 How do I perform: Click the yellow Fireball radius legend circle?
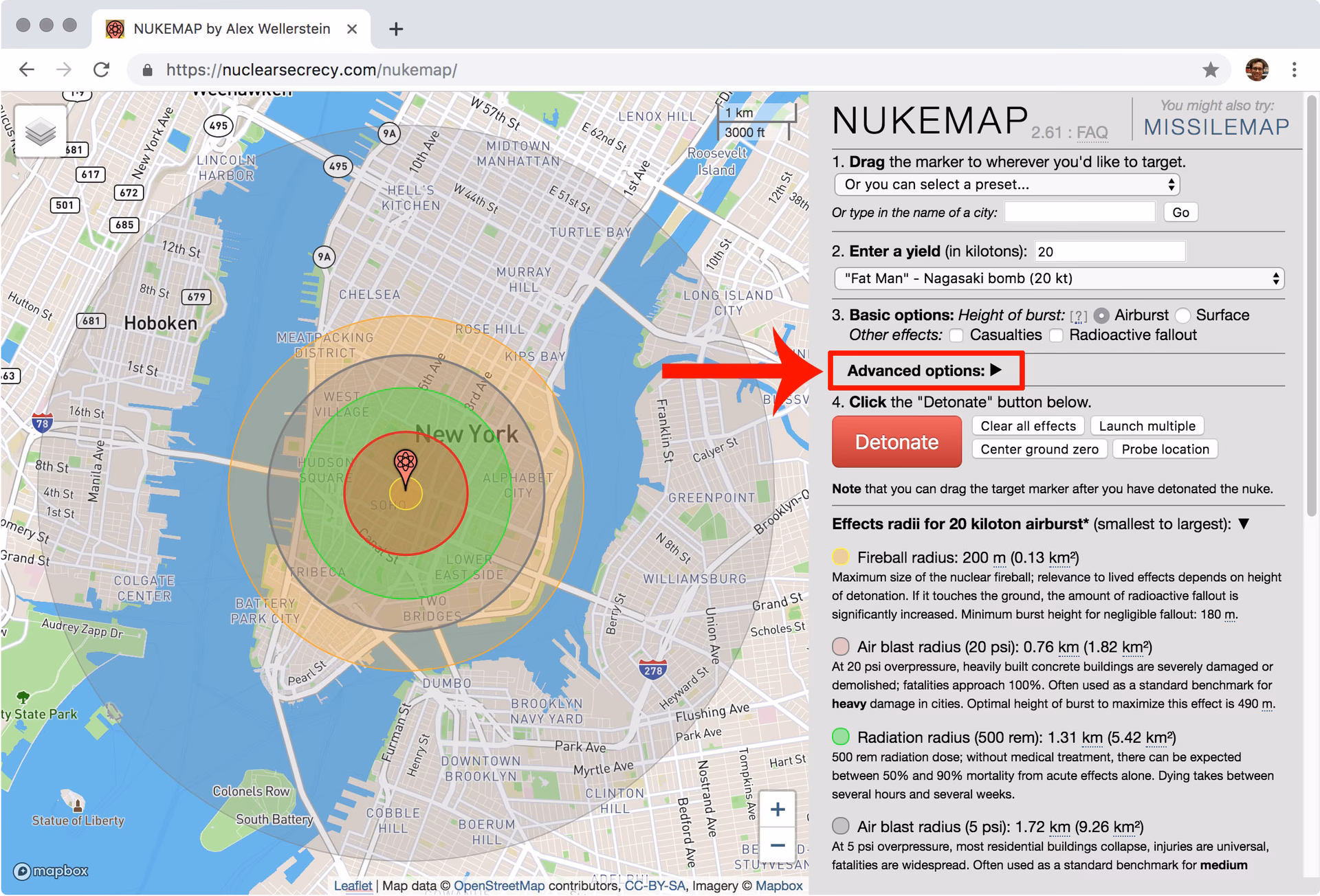pyautogui.click(x=841, y=557)
